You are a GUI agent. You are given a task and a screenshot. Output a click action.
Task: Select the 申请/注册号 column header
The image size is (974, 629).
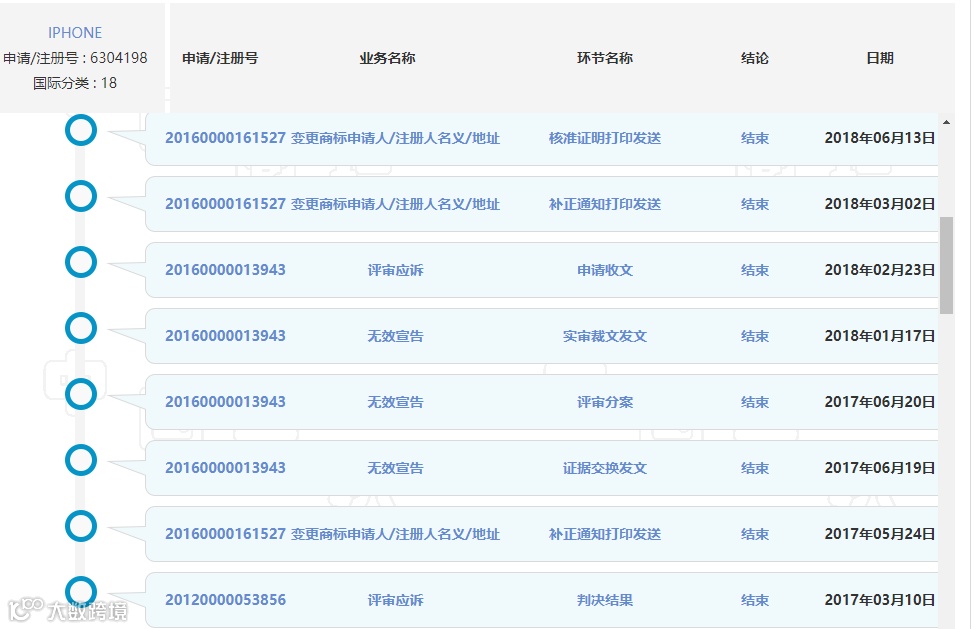[220, 58]
